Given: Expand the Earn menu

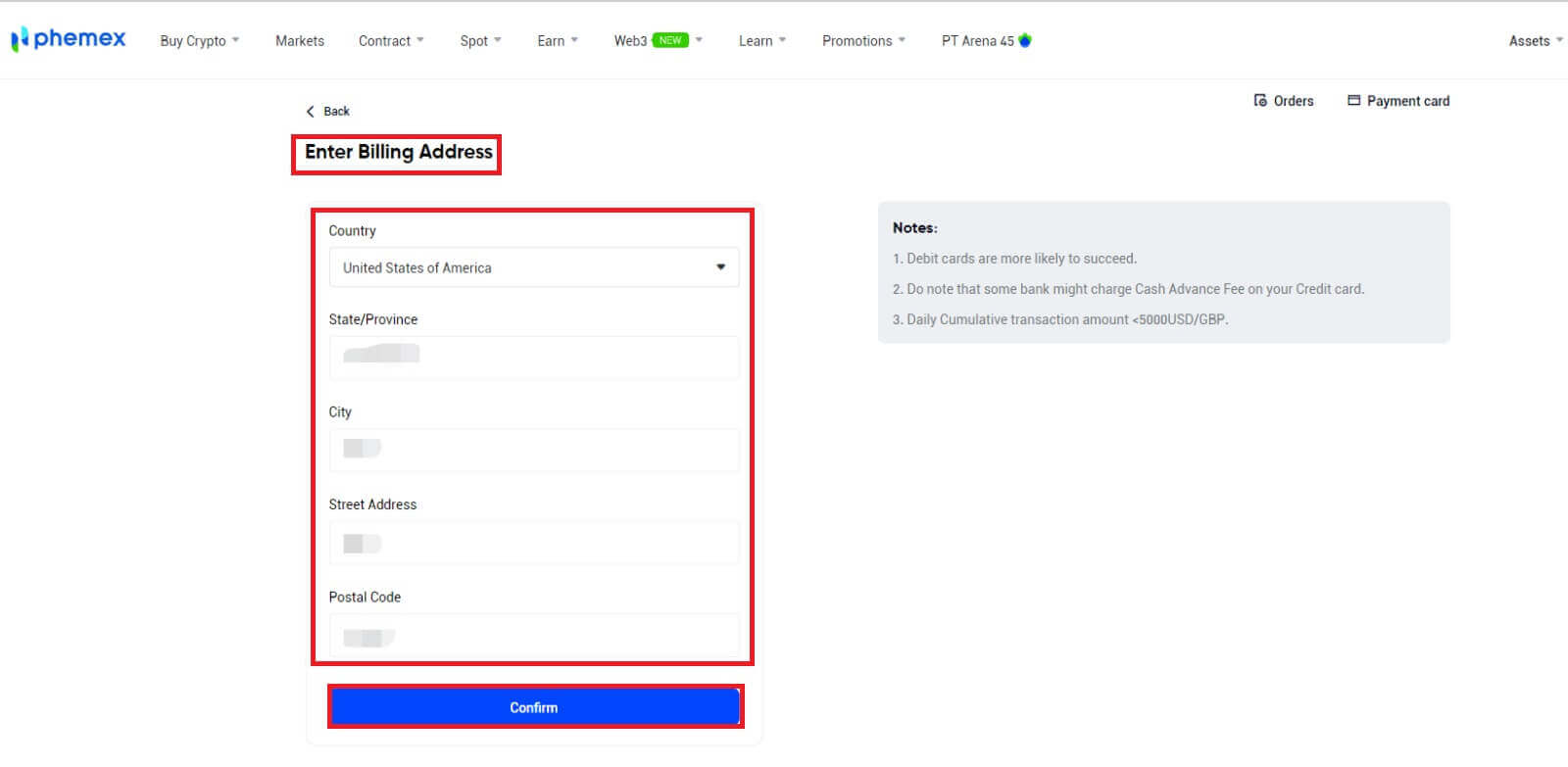Looking at the screenshot, I should click(x=557, y=41).
